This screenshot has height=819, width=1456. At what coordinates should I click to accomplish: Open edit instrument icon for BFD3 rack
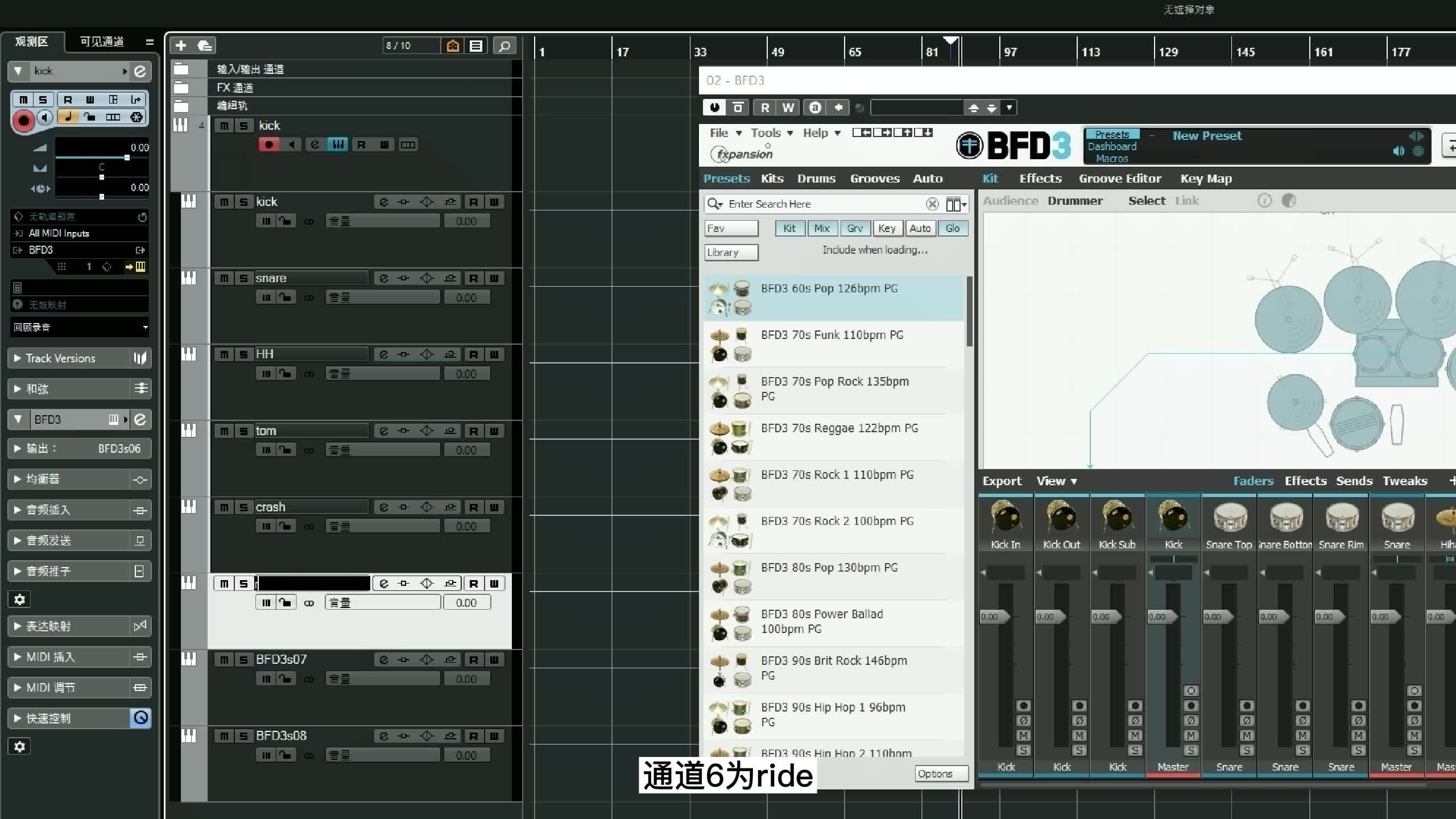point(140,419)
